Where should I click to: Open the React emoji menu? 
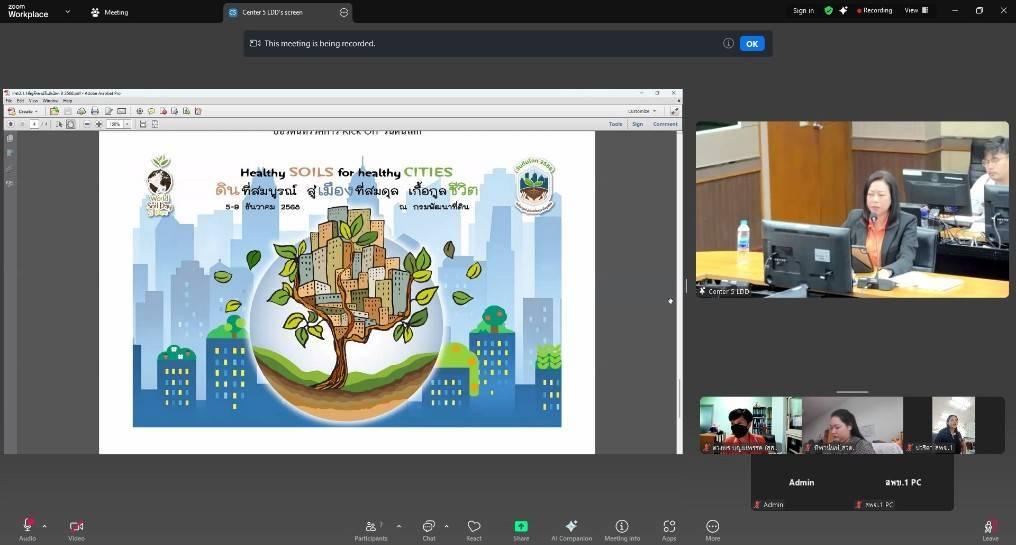tap(474, 526)
